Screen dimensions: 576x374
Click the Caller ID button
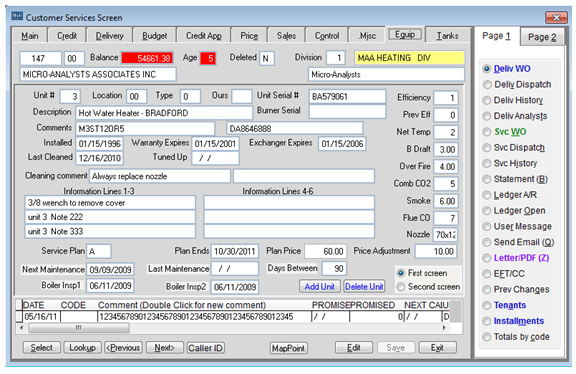[205, 348]
